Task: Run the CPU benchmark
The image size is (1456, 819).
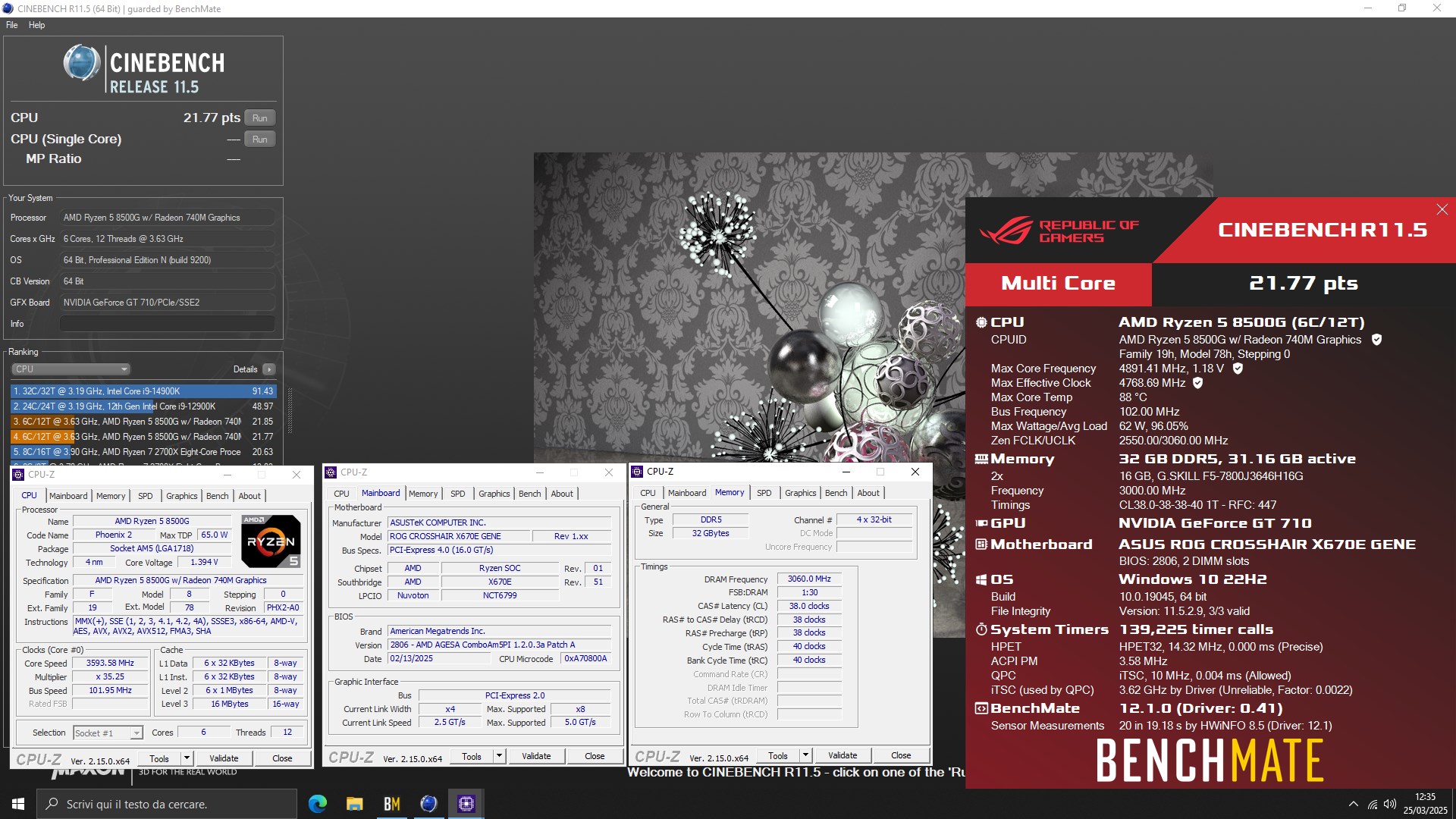Action: 260,118
